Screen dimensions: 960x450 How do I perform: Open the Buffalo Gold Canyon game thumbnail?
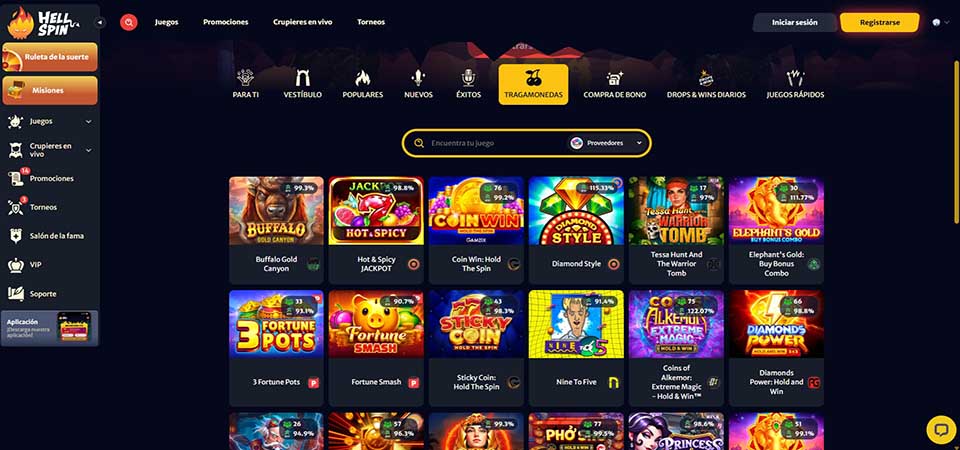tap(276, 211)
